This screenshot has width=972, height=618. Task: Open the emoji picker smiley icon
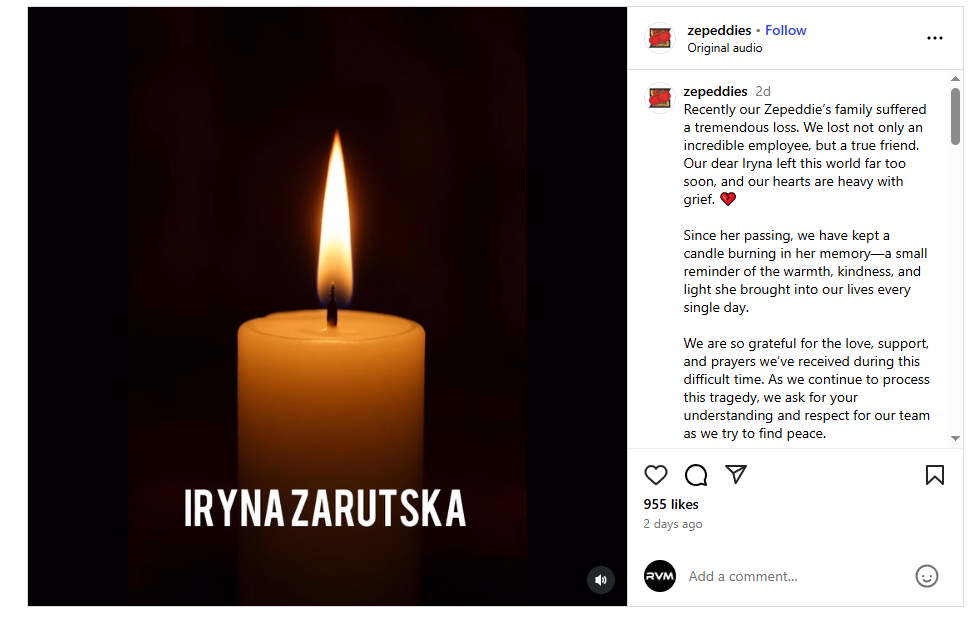[x=926, y=576]
